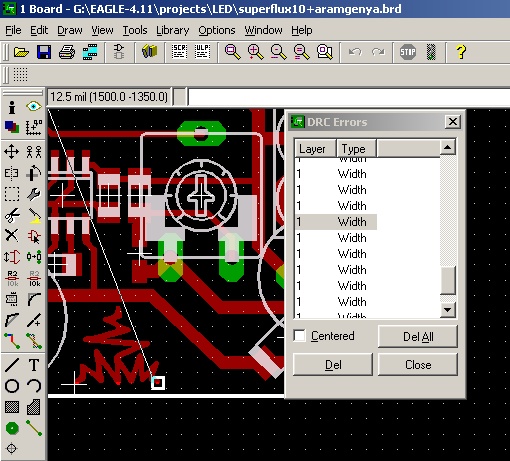
Task: Click the Del All button
Action: pyautogui.click(x=418, y=337)
